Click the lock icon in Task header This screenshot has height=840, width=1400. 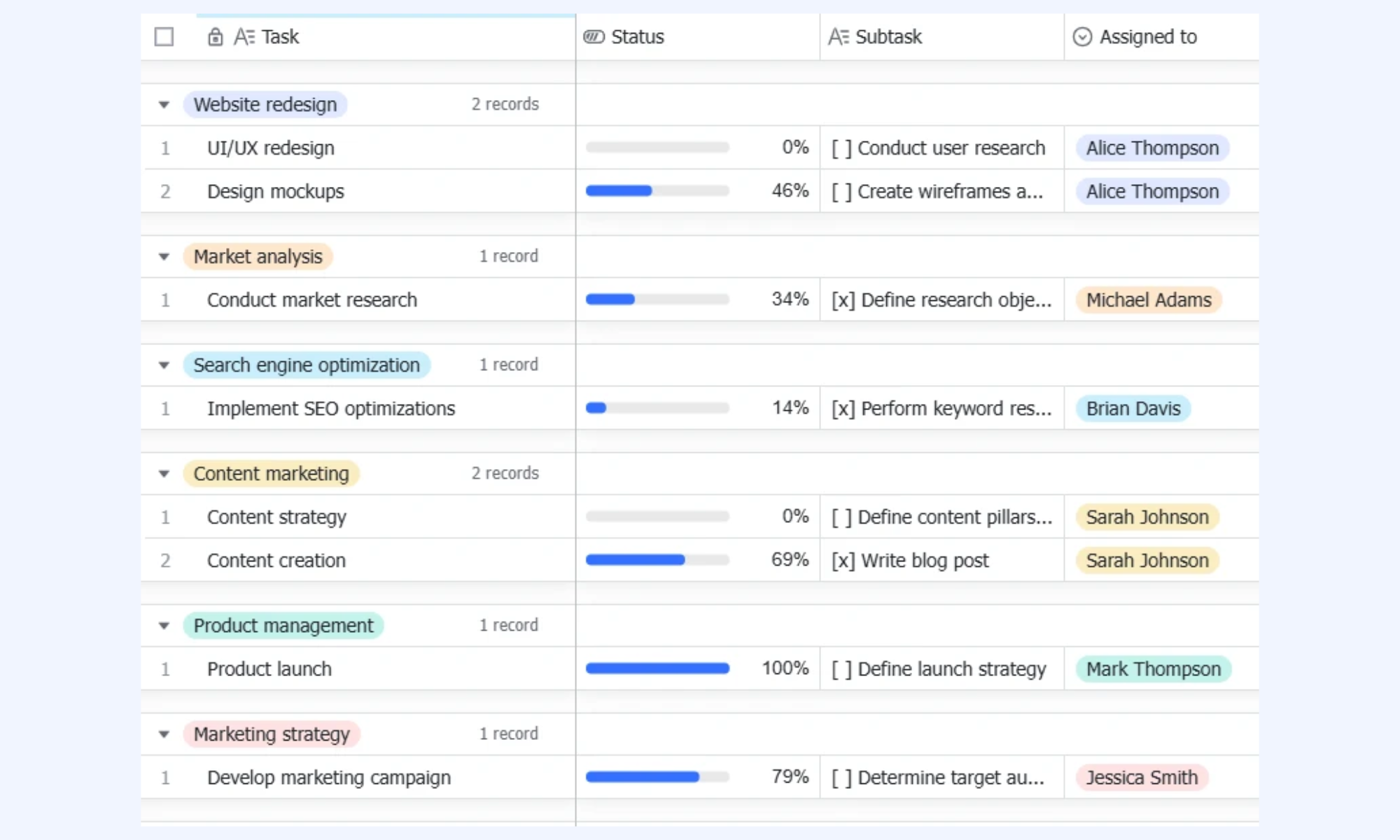[x=216, y=37]
